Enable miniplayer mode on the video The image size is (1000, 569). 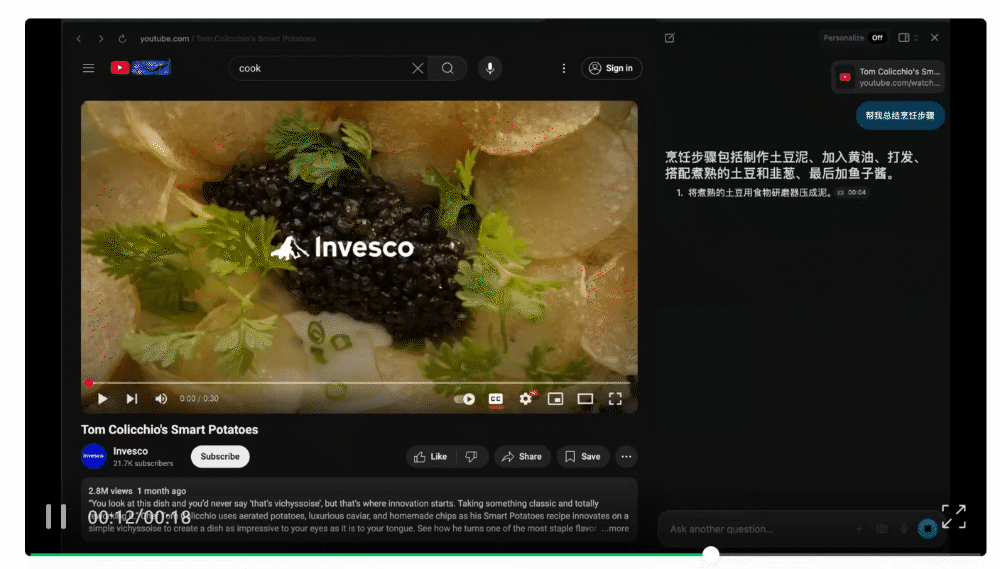coord(555,399)
